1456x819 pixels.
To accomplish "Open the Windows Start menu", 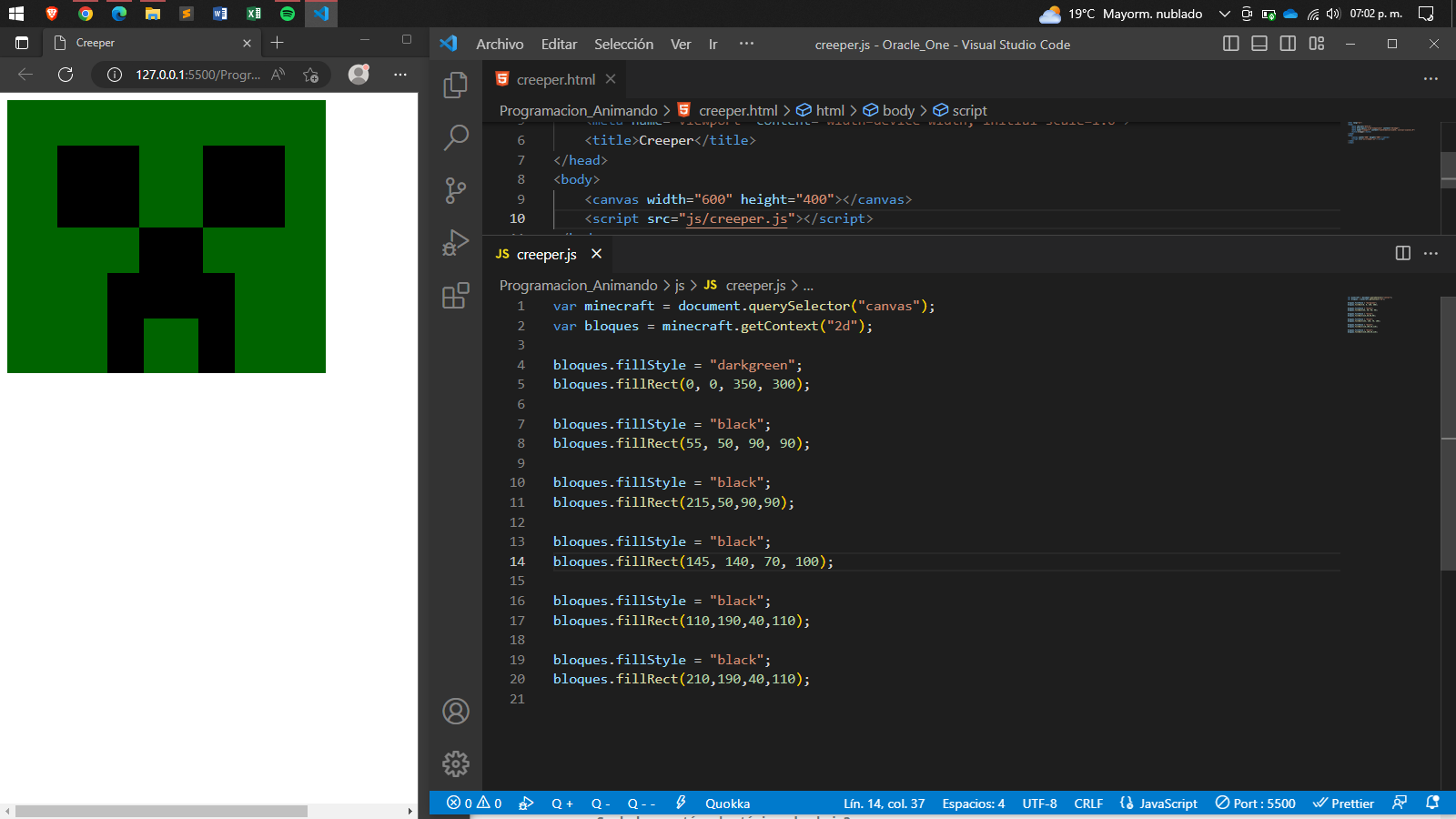I will [16, 14].
